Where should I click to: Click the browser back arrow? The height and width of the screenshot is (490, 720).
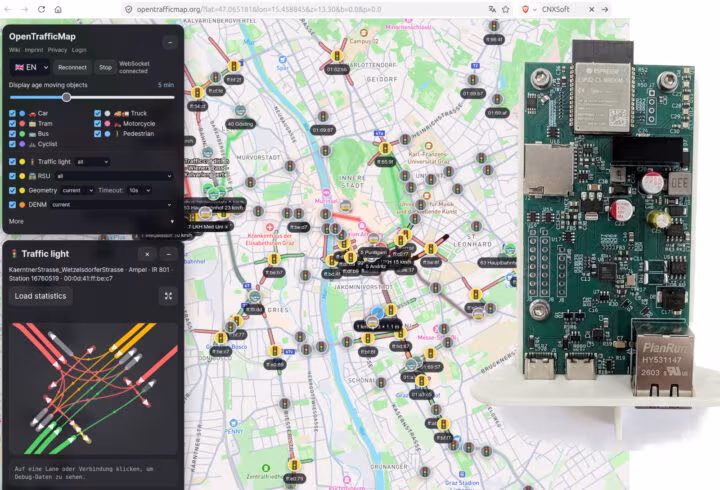point(8,9)
